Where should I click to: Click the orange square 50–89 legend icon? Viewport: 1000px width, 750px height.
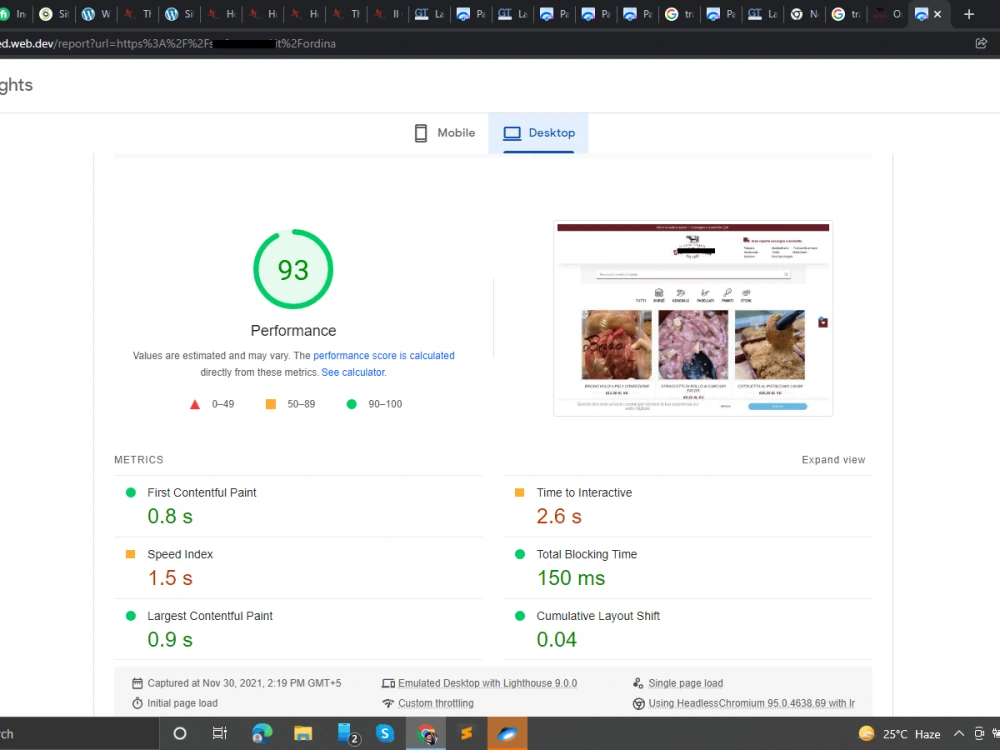click(x=271, y=404)
